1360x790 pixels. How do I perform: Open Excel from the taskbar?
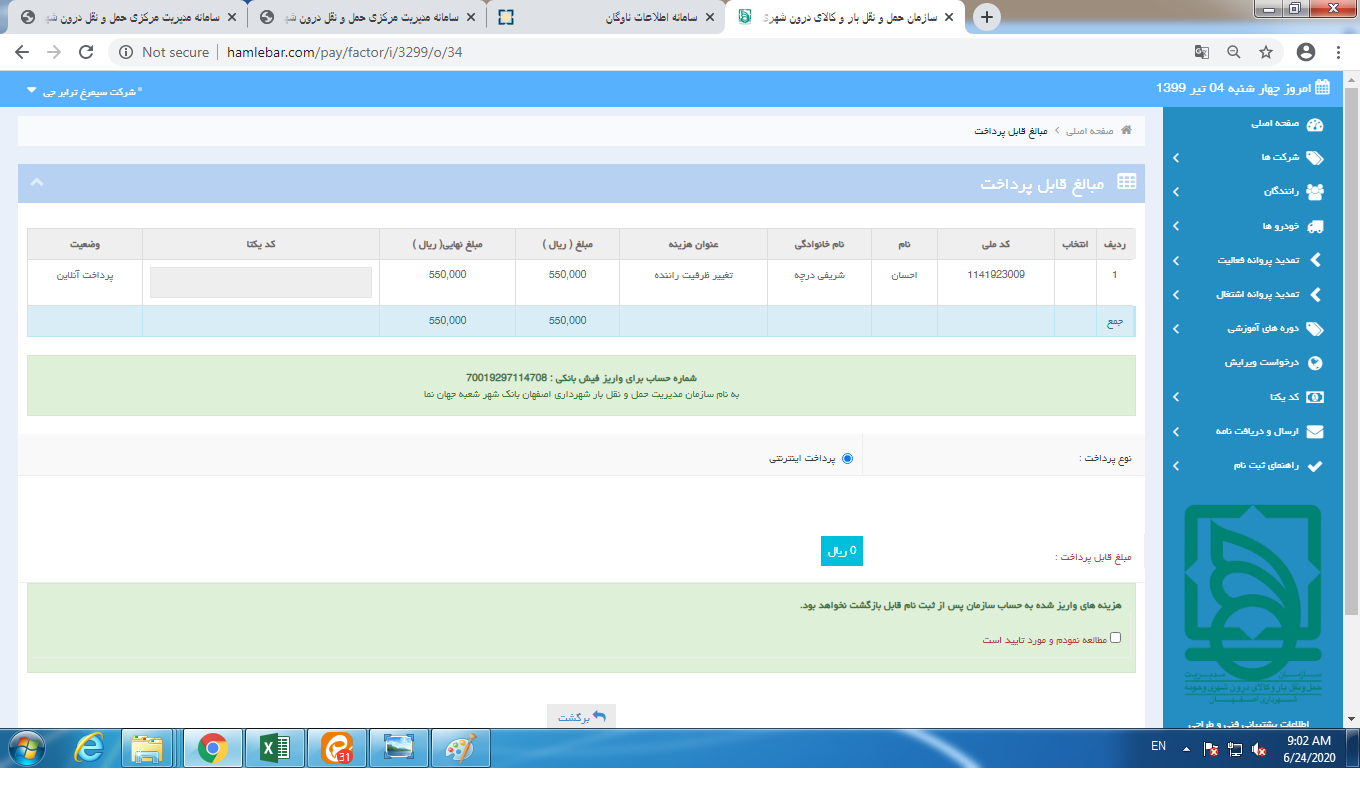pyautogui.click(x=276, y=748)
